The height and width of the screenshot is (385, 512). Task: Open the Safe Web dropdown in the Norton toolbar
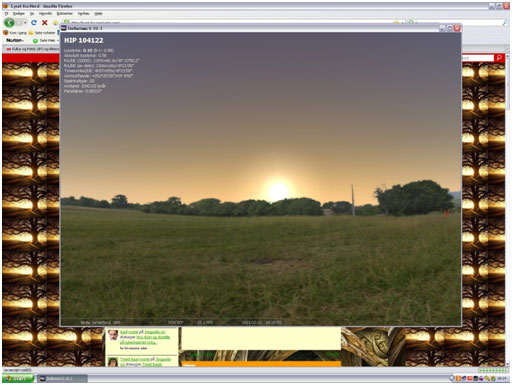(x=47, y=41)
